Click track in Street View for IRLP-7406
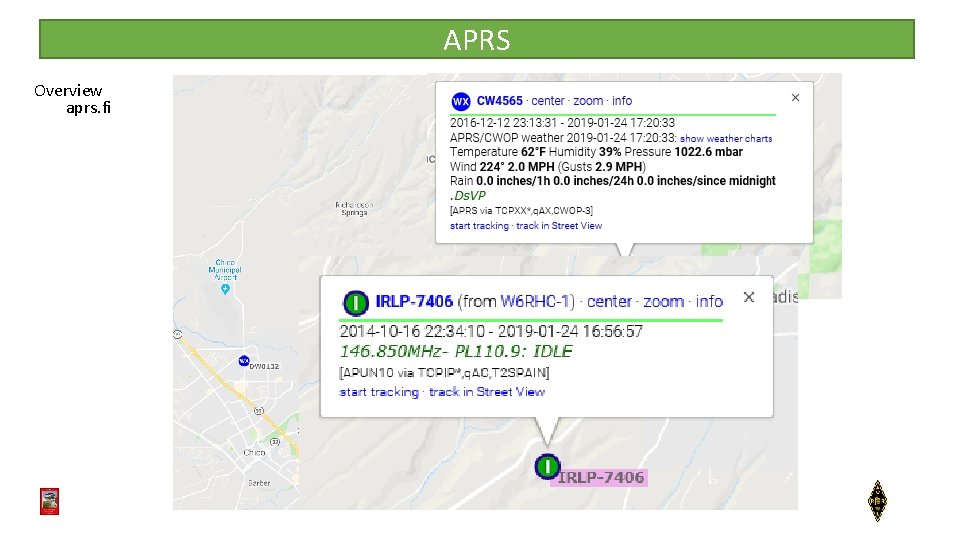This screenshot has height=540, width=960. pos(487,392)
